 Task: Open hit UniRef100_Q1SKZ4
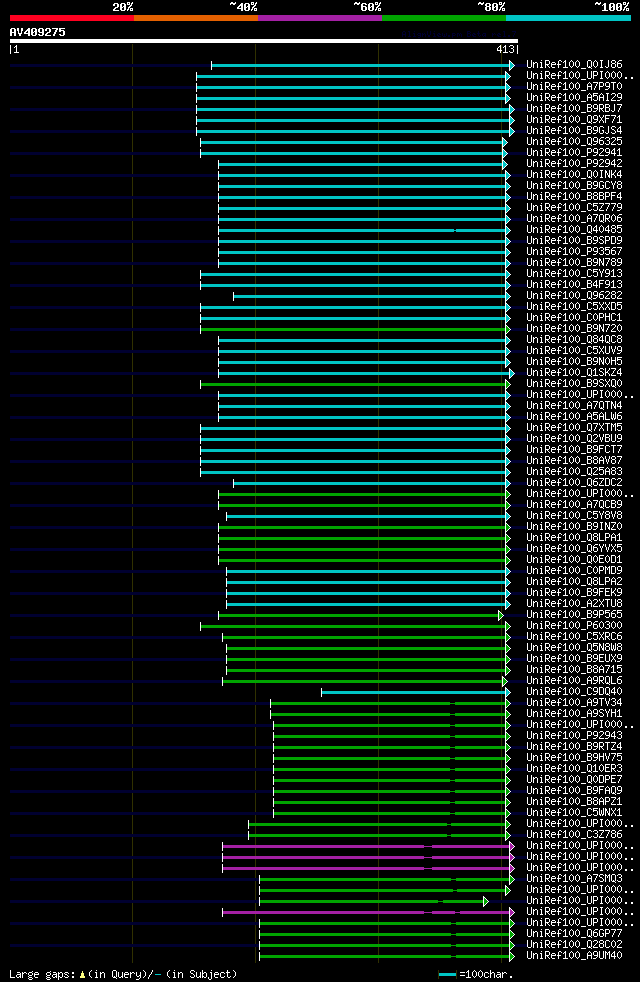(x=574, y=373)
